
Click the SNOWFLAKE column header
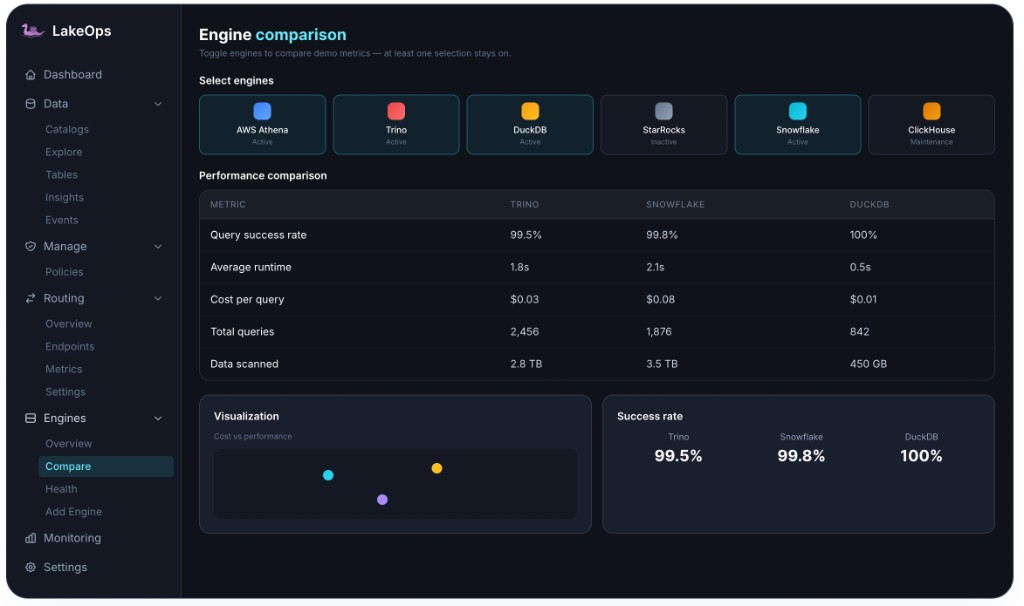[x=675, y=204]
